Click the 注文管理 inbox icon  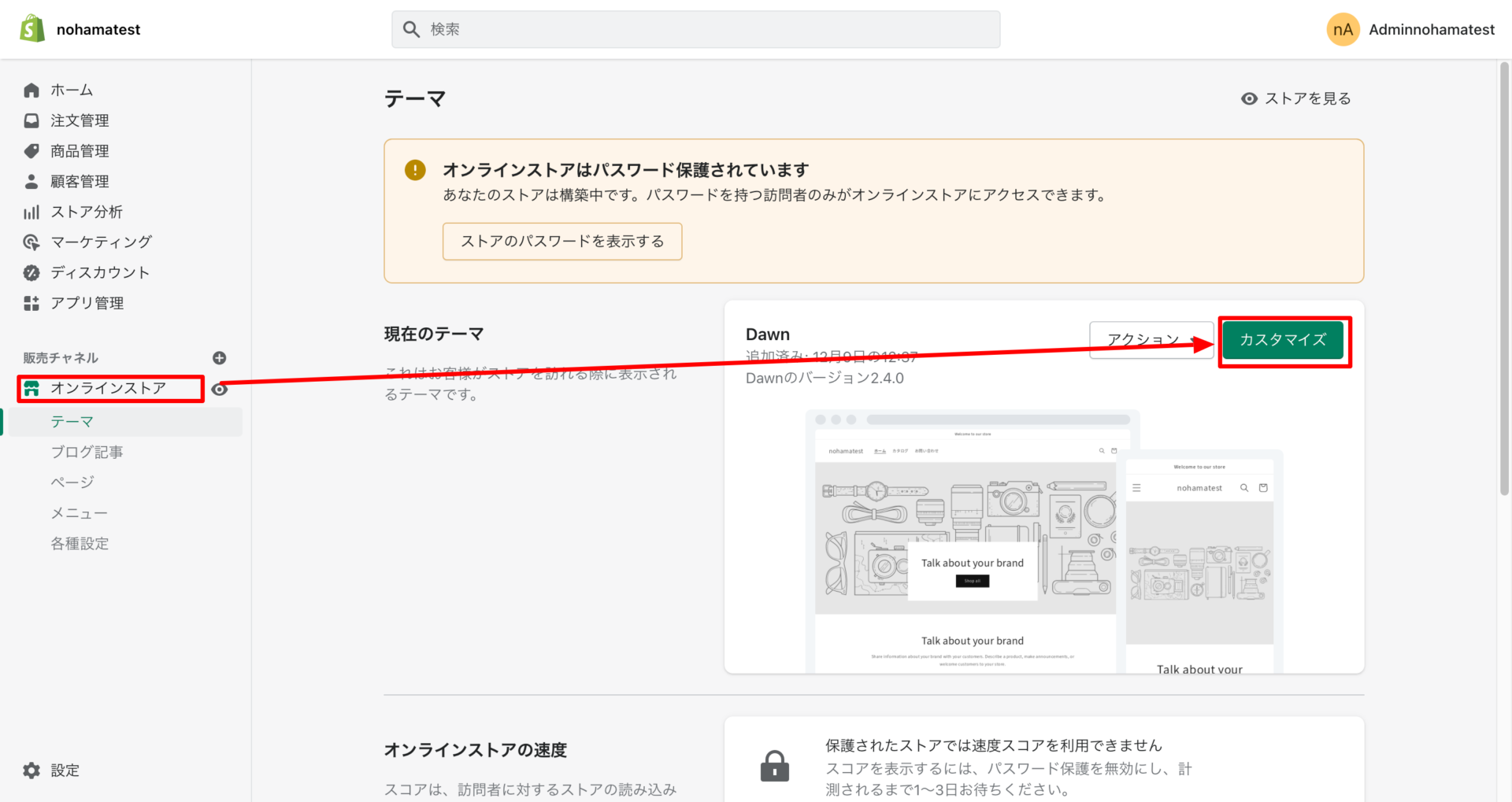[31, 120]
